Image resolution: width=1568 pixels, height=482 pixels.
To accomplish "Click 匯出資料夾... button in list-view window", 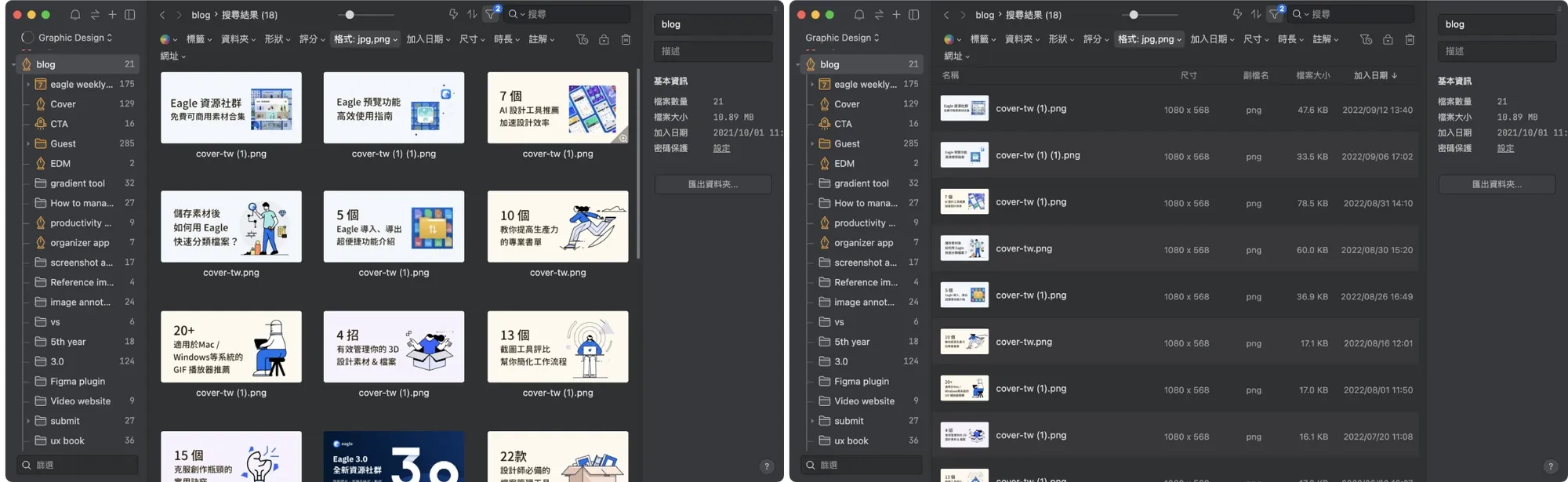I will click(1497, 184).
